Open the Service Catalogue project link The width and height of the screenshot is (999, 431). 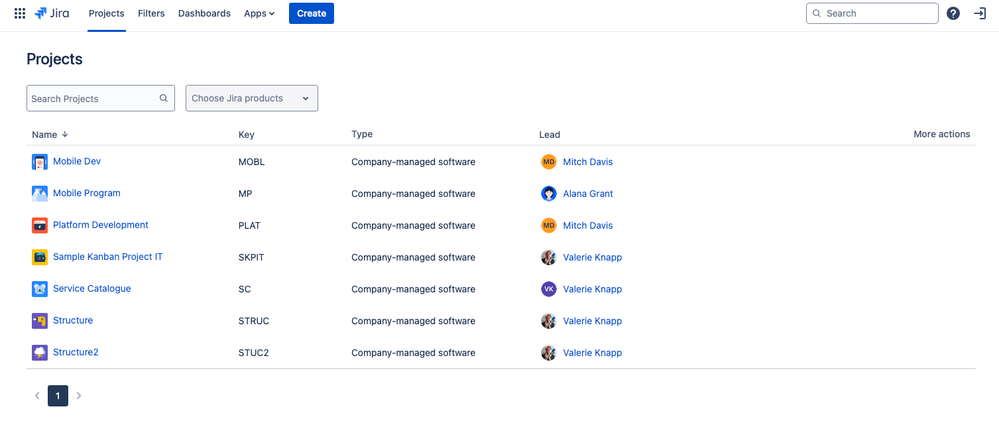(x=92, y=289)
